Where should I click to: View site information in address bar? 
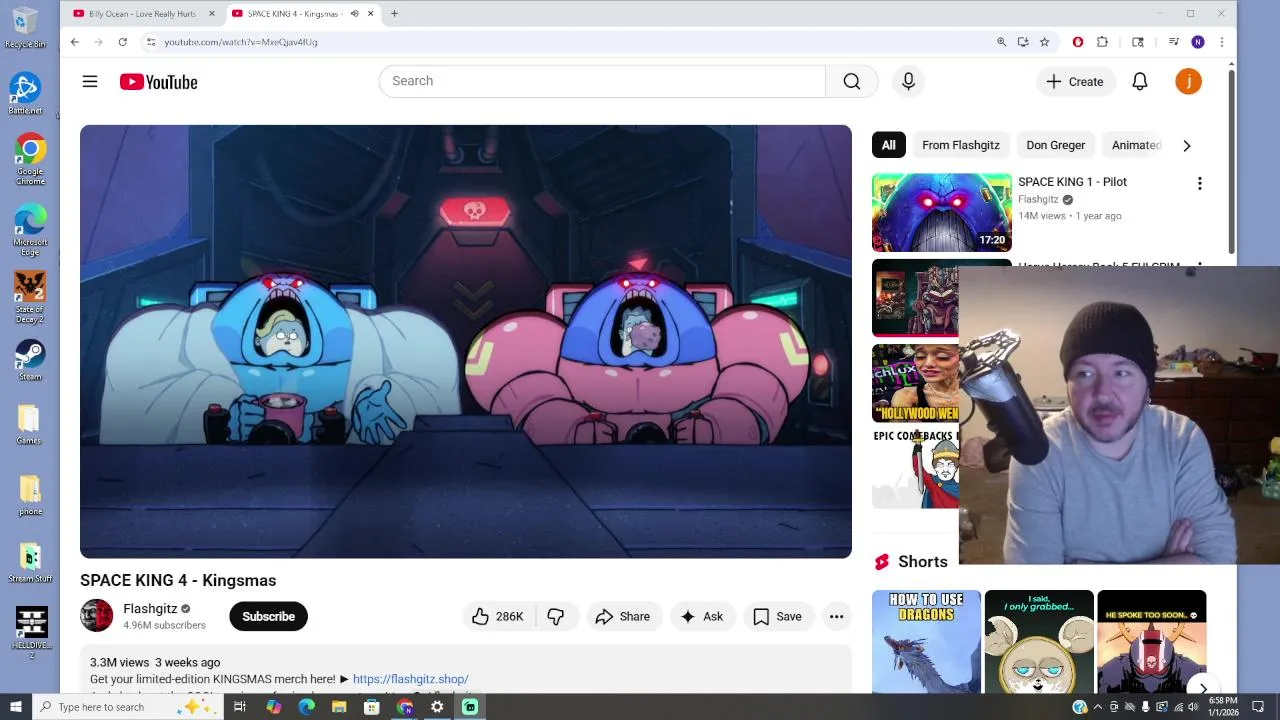151,42
